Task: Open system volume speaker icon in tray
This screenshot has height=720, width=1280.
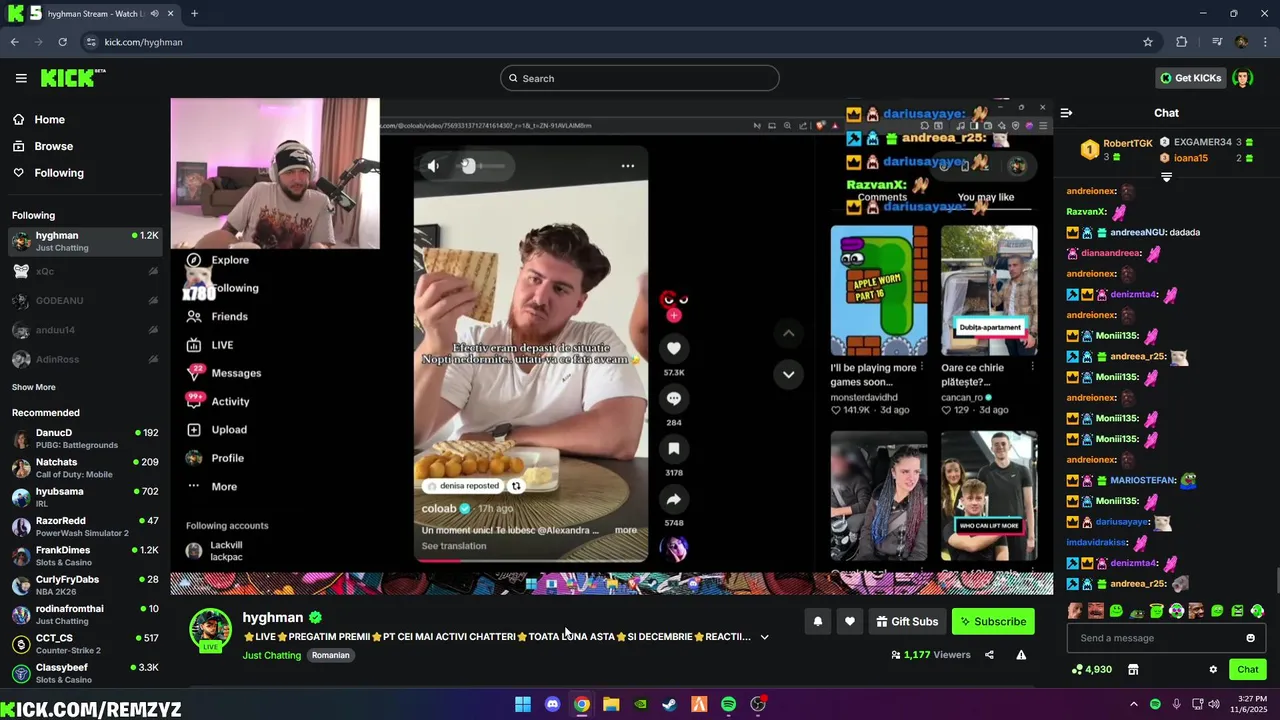Action: click(x=1214, y=704)
